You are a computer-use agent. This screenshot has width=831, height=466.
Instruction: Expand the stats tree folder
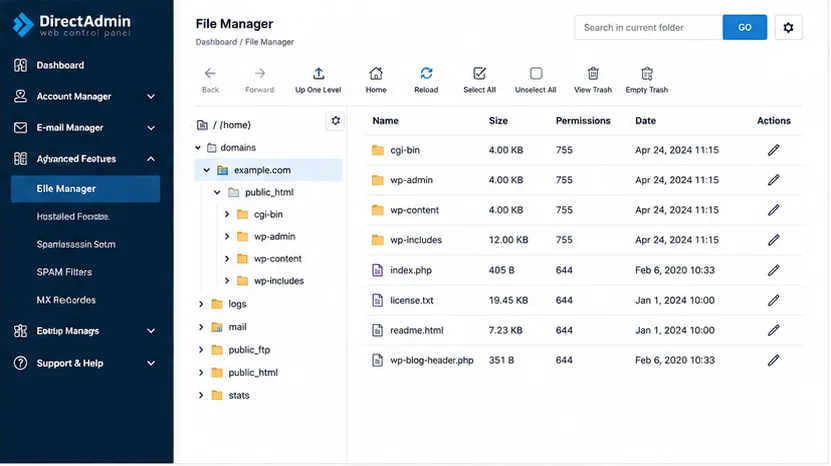tap(201, 395)
